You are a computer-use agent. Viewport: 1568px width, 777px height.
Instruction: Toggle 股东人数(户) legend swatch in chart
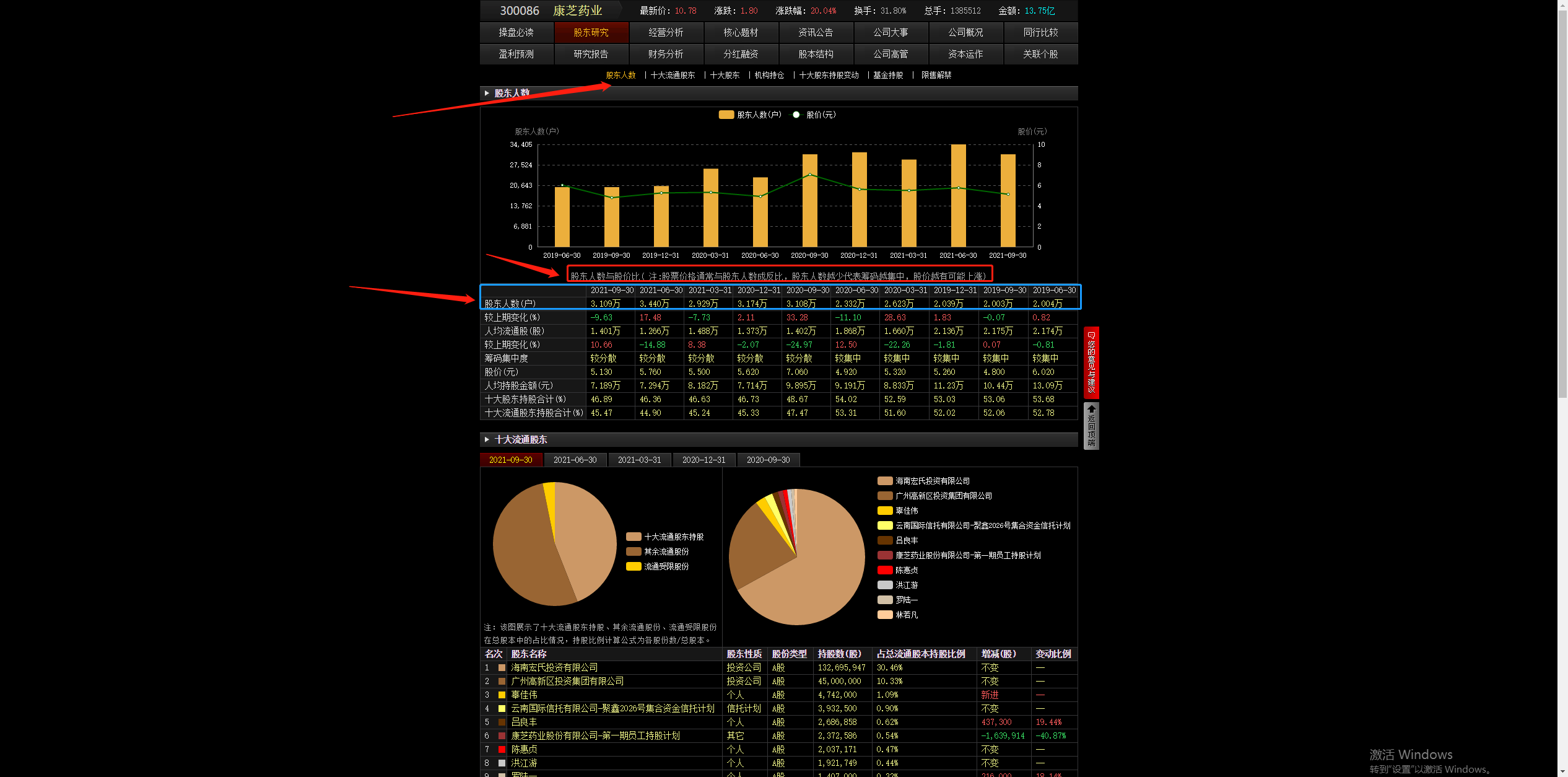(x=726, y=115)
